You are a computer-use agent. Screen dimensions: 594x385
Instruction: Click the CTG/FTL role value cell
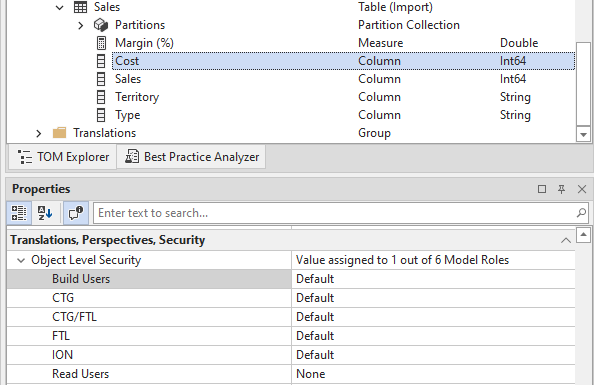tap(433, 317)
